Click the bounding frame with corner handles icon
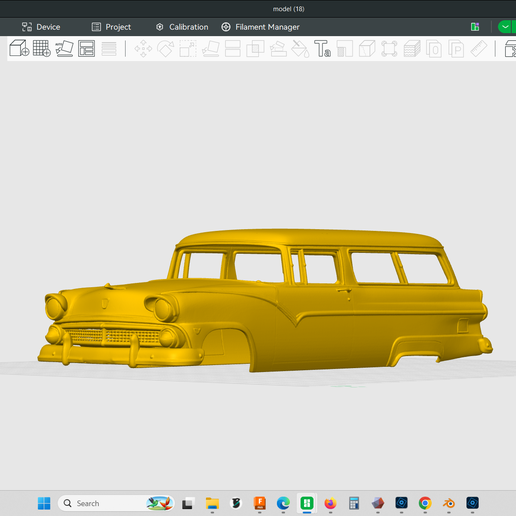Viewport: 516px width, 516px height. [389, 49]
